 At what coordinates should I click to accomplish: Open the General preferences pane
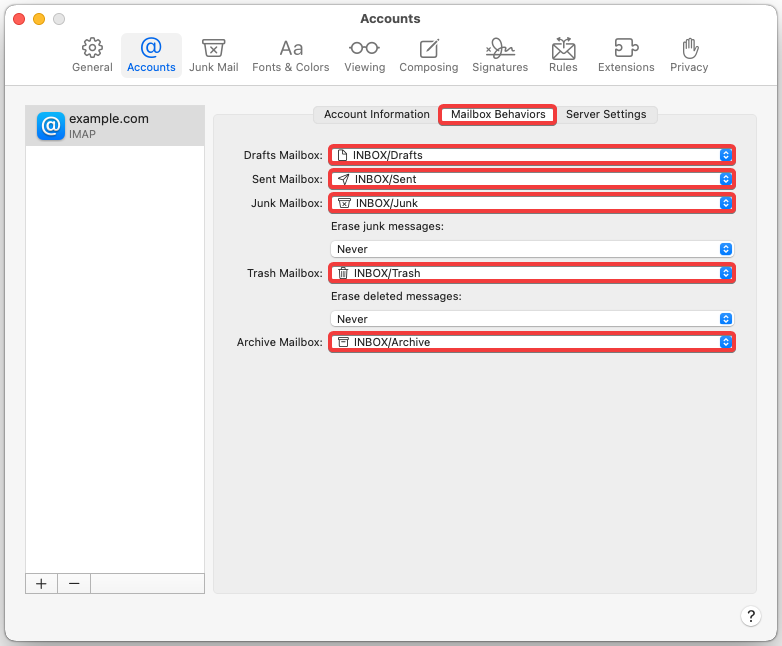(x=92, y=55)
